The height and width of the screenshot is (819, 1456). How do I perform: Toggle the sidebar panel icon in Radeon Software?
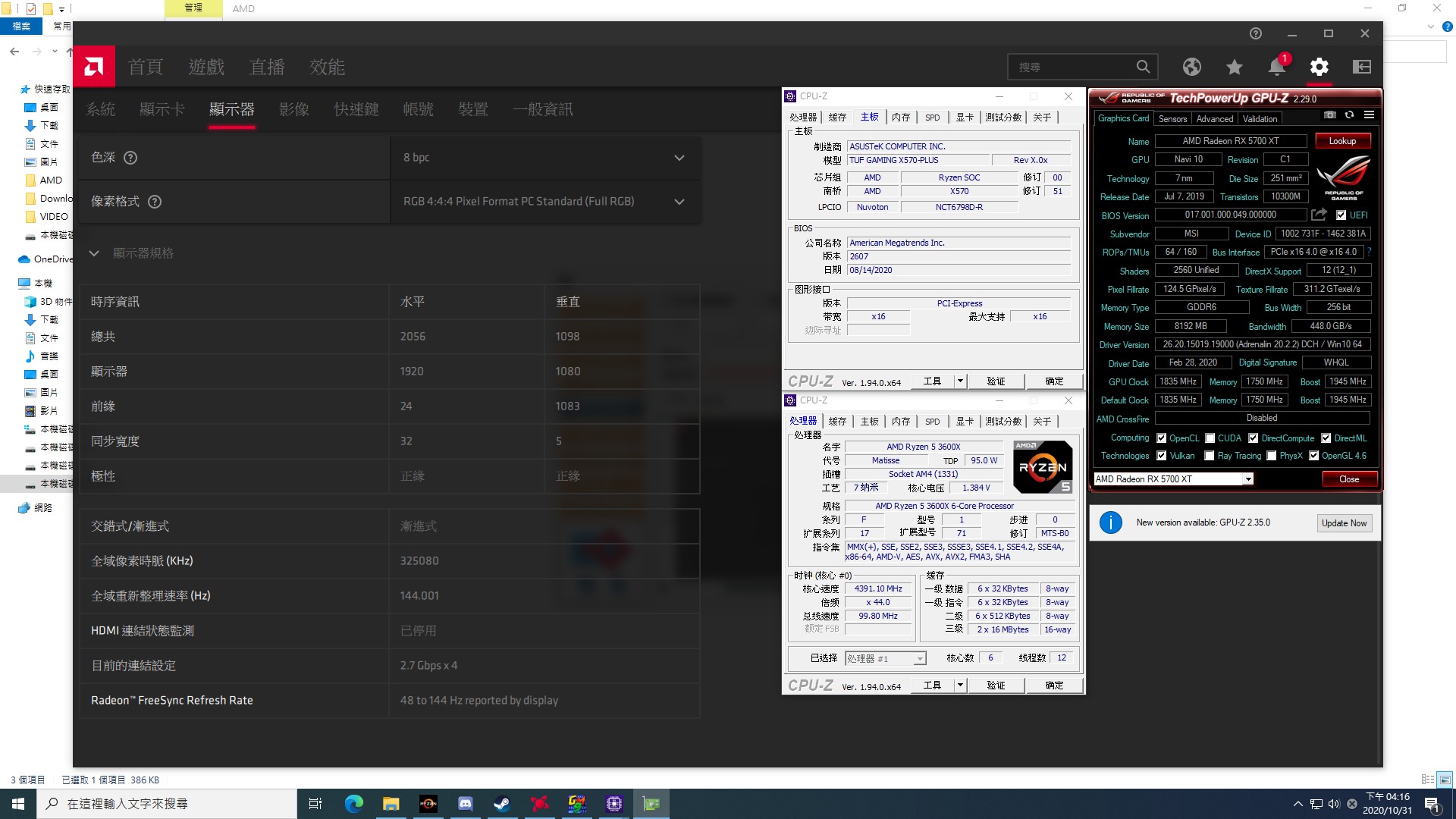[x=1362, y=67]
